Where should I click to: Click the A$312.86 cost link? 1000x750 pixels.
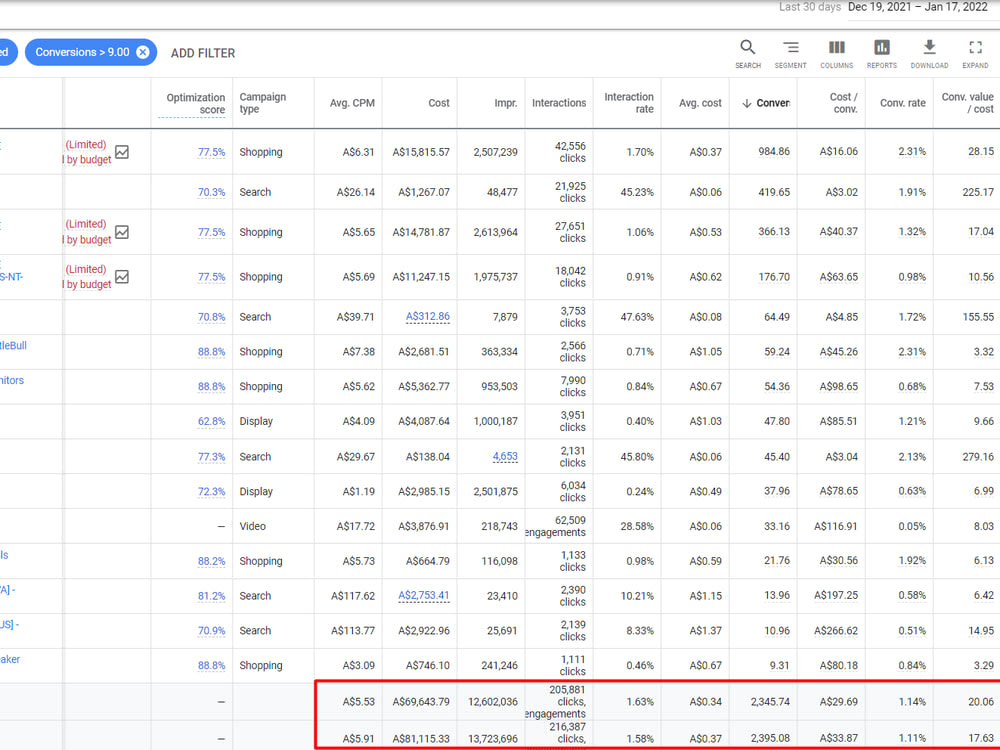click(x=427, y=316)
